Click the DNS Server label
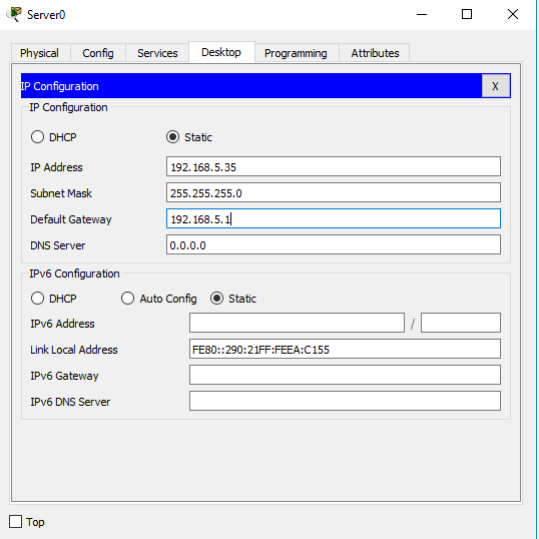The width and height of the screenshot is (539, 539). pos(57,245)
